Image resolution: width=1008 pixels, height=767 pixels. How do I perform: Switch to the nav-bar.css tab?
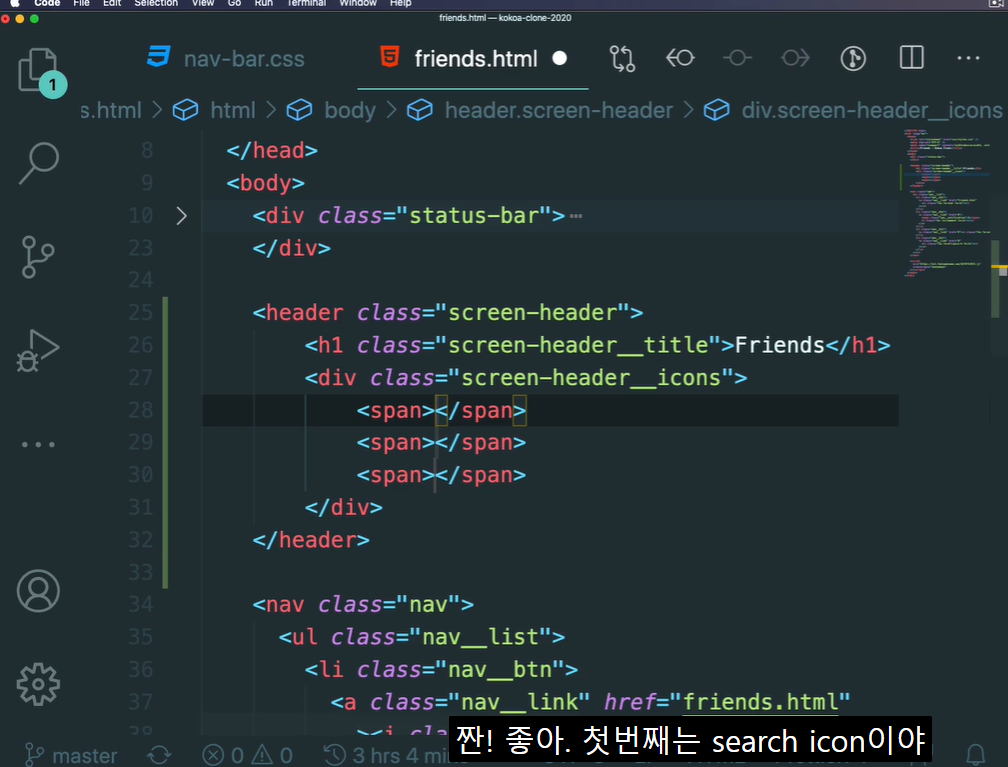tap(226, 59)
